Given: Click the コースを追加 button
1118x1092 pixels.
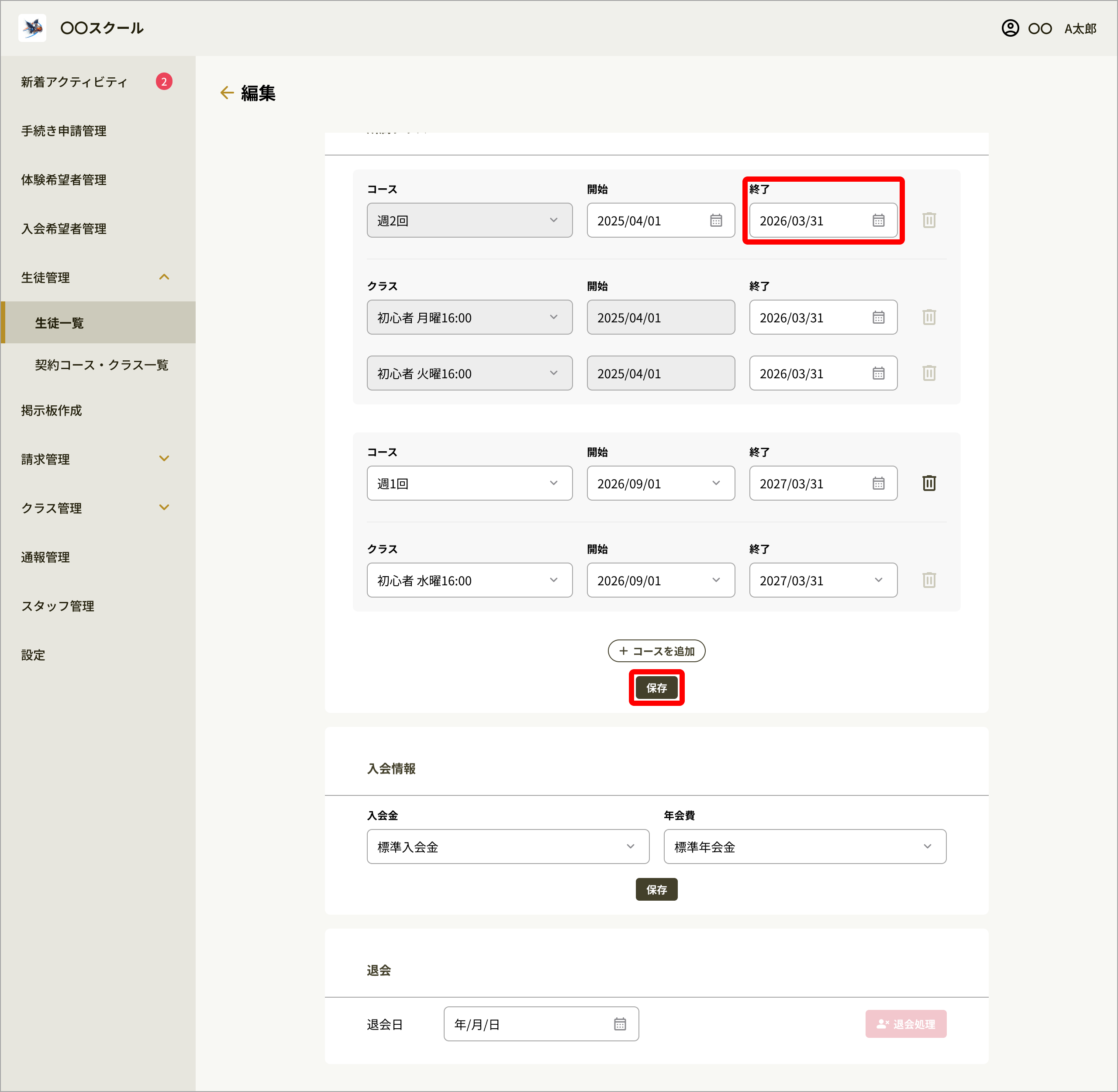Looking at the screenshot, I should pos(656,651).
